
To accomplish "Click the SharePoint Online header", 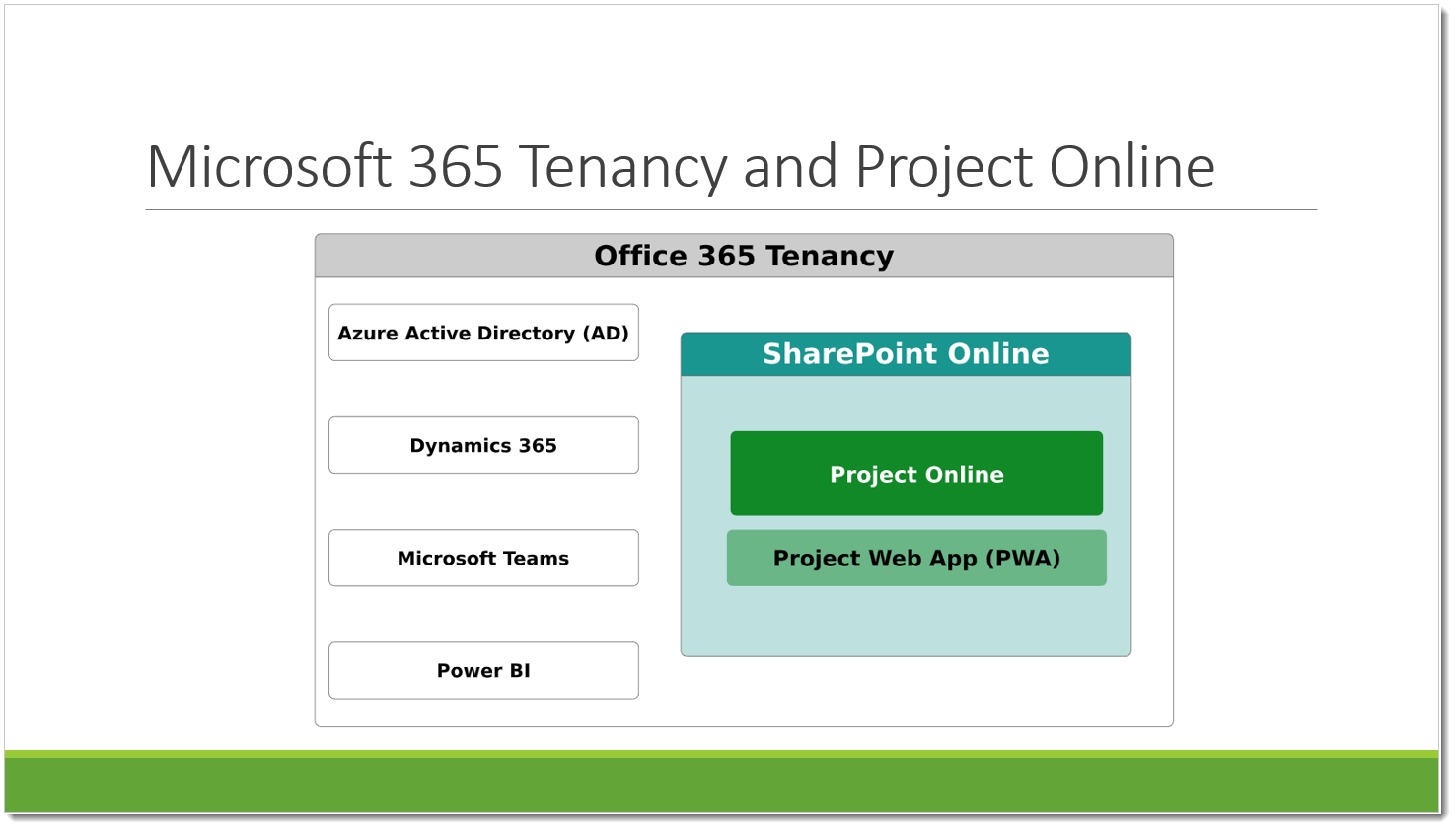I will tap(906, 354).
